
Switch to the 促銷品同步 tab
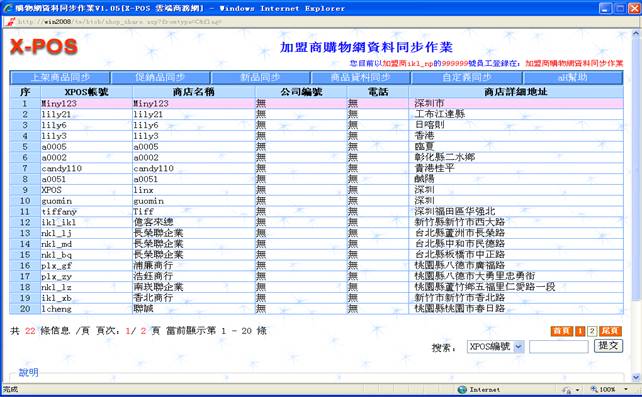pyautogui.click(x=160, y=77)
